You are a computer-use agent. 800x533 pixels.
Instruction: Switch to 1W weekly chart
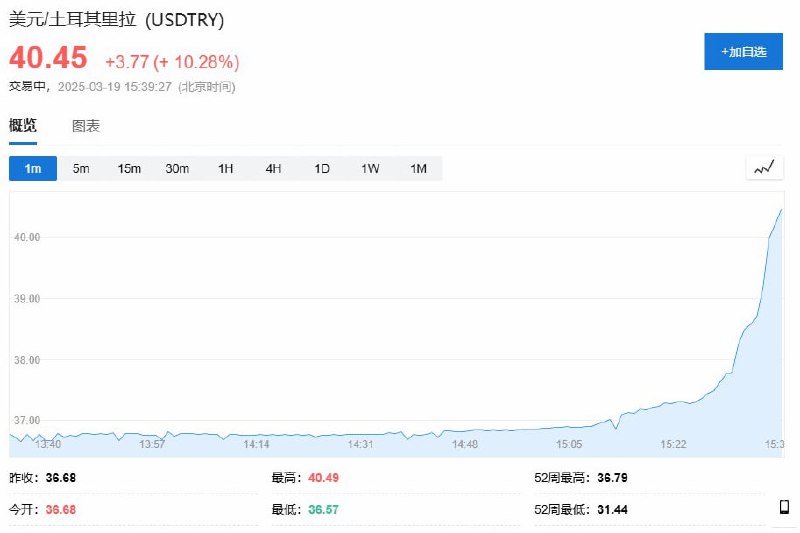[x=370, y=169]
